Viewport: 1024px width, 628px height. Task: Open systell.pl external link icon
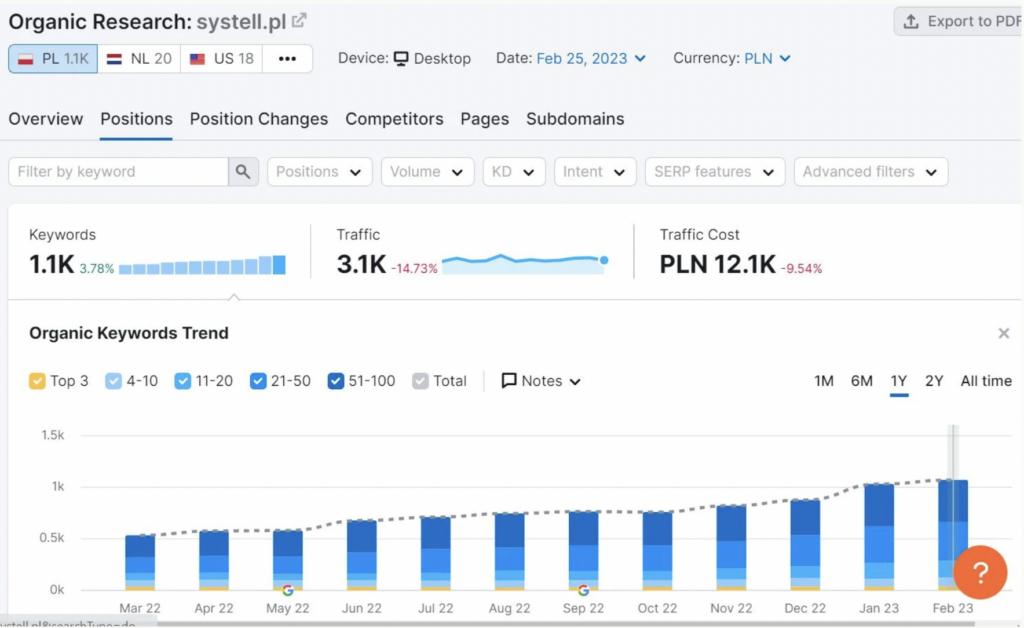299,20
